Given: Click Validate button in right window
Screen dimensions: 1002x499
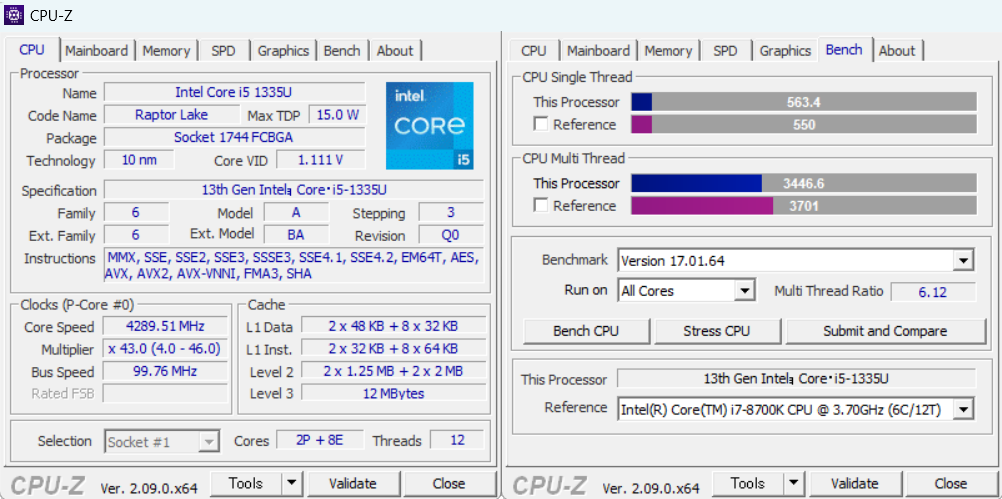Looking at the screenshot, I should click(x=854, y=483).
